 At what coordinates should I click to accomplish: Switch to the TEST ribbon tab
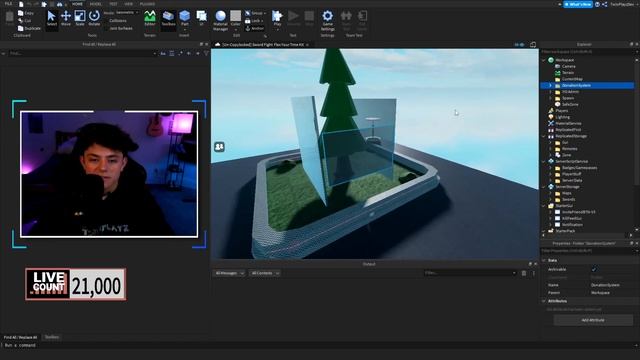point(113,4)
